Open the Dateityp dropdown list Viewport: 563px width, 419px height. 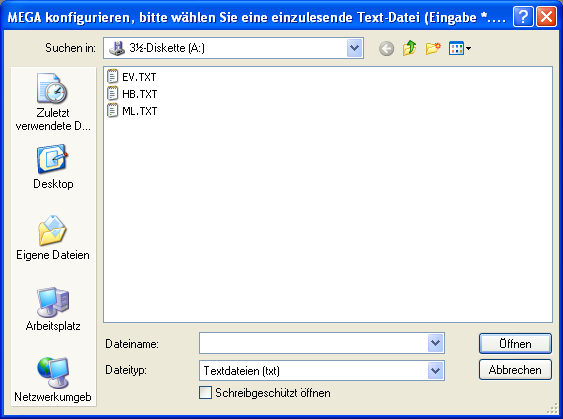point(436,370)
